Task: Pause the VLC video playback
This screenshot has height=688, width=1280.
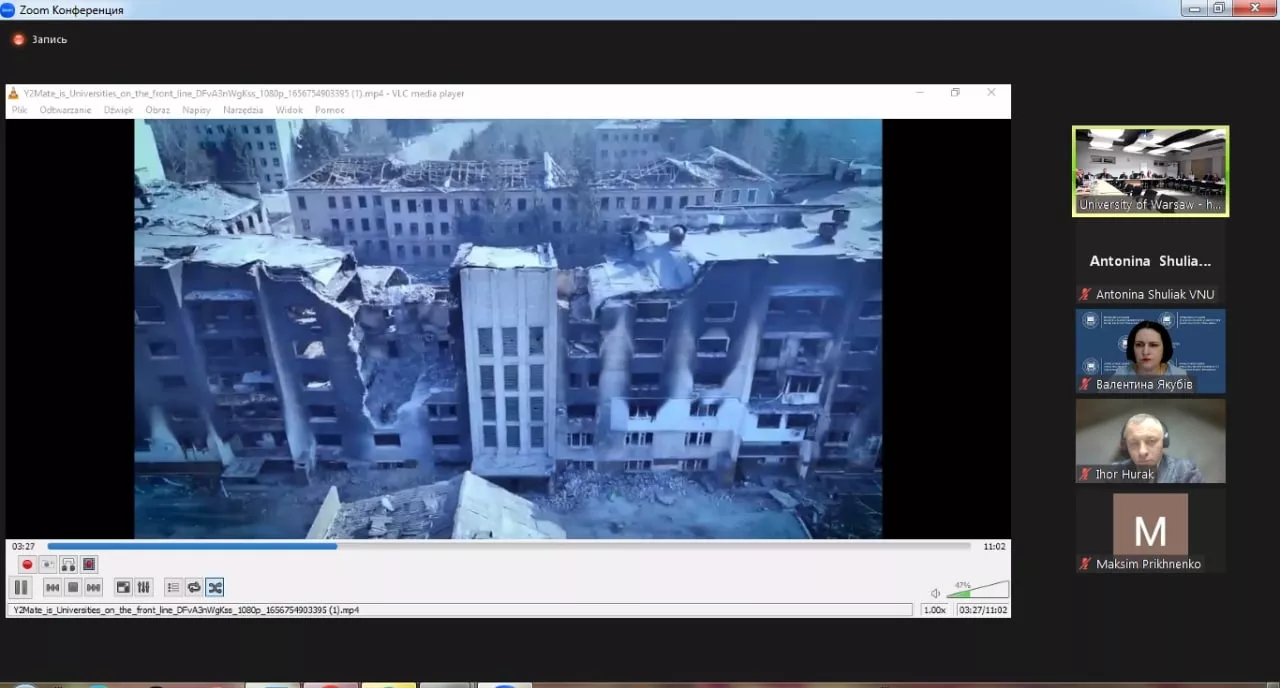Action: (x=21, y=587)
